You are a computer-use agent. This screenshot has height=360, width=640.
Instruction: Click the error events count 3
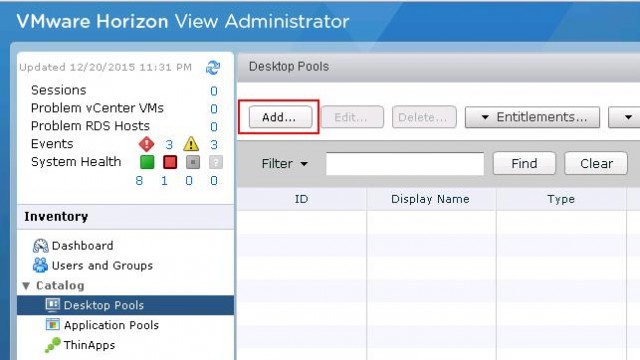tap(169, 144)
